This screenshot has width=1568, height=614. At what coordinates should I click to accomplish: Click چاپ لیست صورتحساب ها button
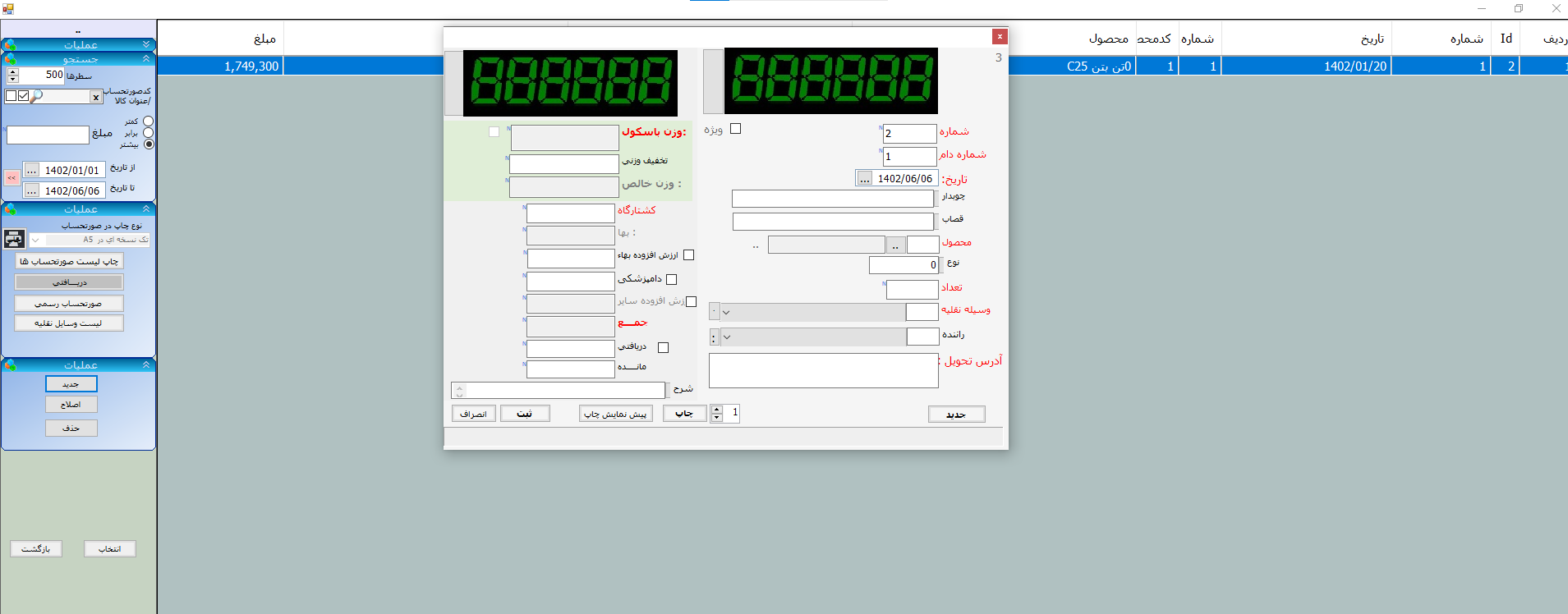69,261
